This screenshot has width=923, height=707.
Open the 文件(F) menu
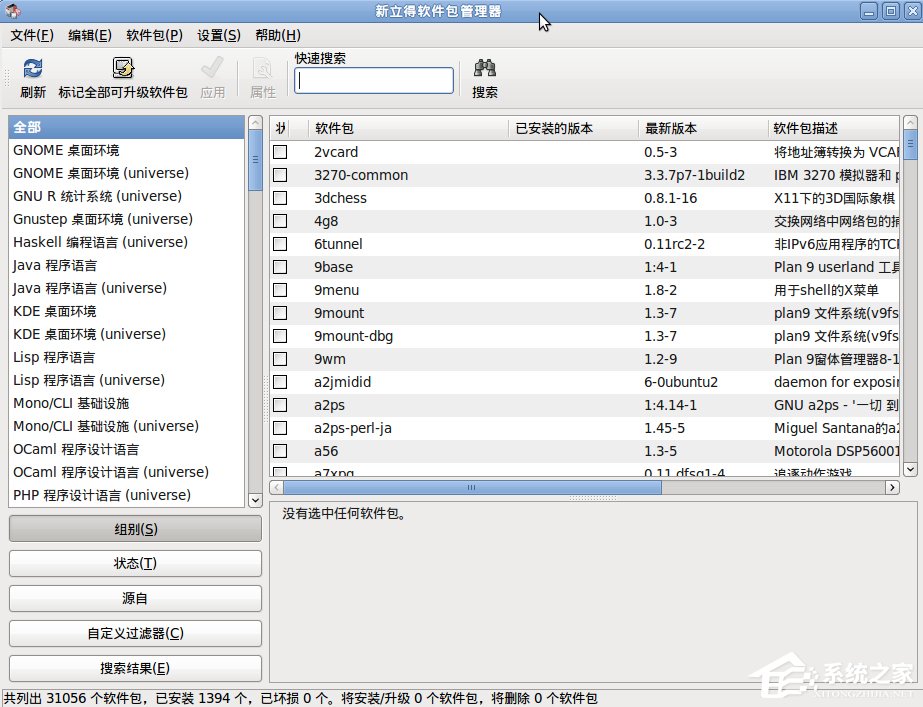(x=32, y=35)
